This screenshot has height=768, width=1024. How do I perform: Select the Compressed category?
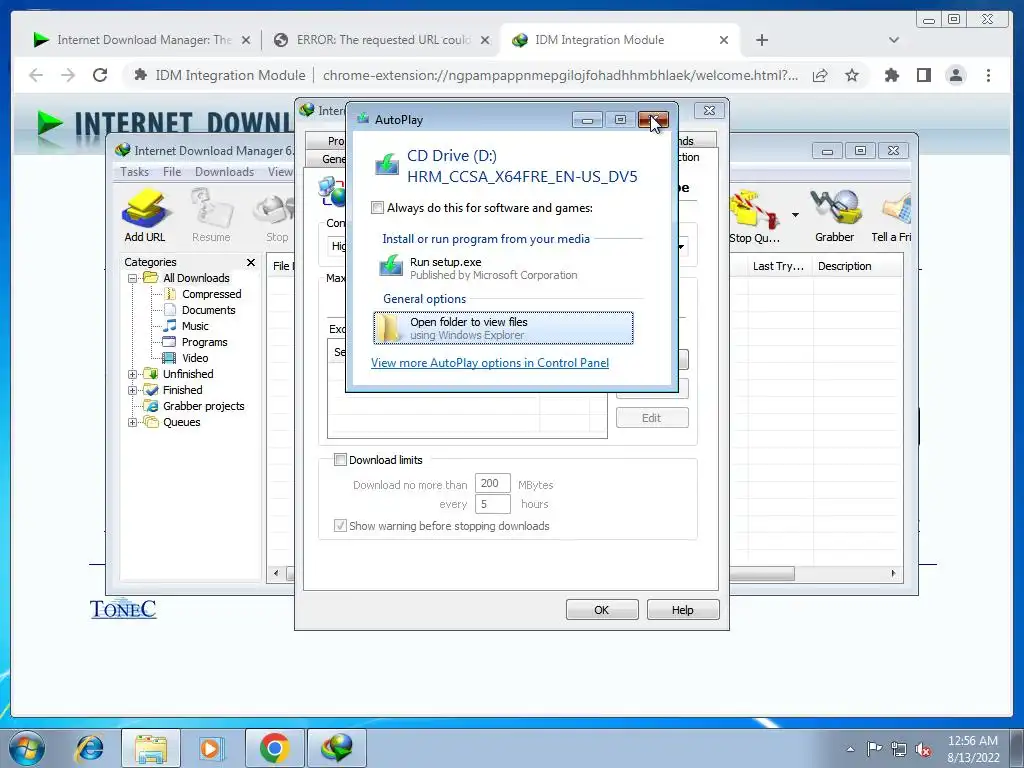(212, 294)
